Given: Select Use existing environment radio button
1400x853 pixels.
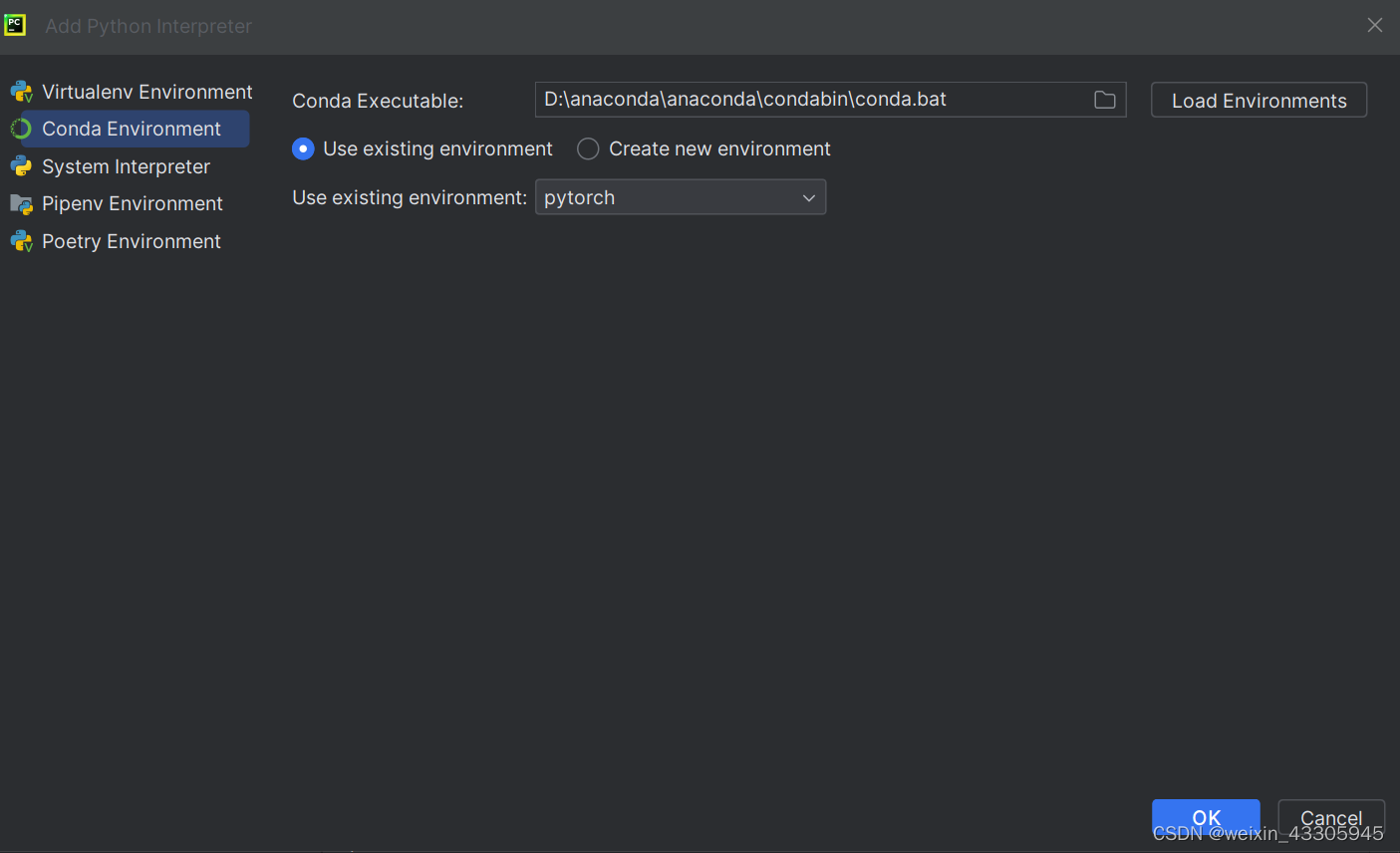Looking at the screenshot, I should [x=303, y=148].
